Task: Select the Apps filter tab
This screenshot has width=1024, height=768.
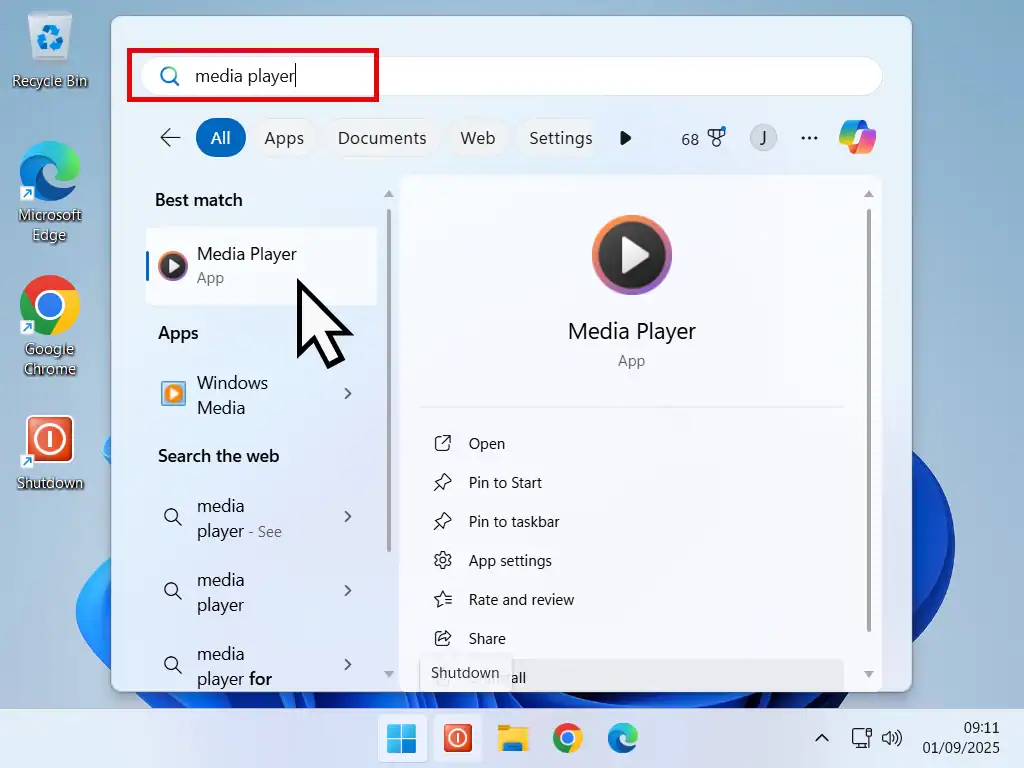Action: (284, 138)
